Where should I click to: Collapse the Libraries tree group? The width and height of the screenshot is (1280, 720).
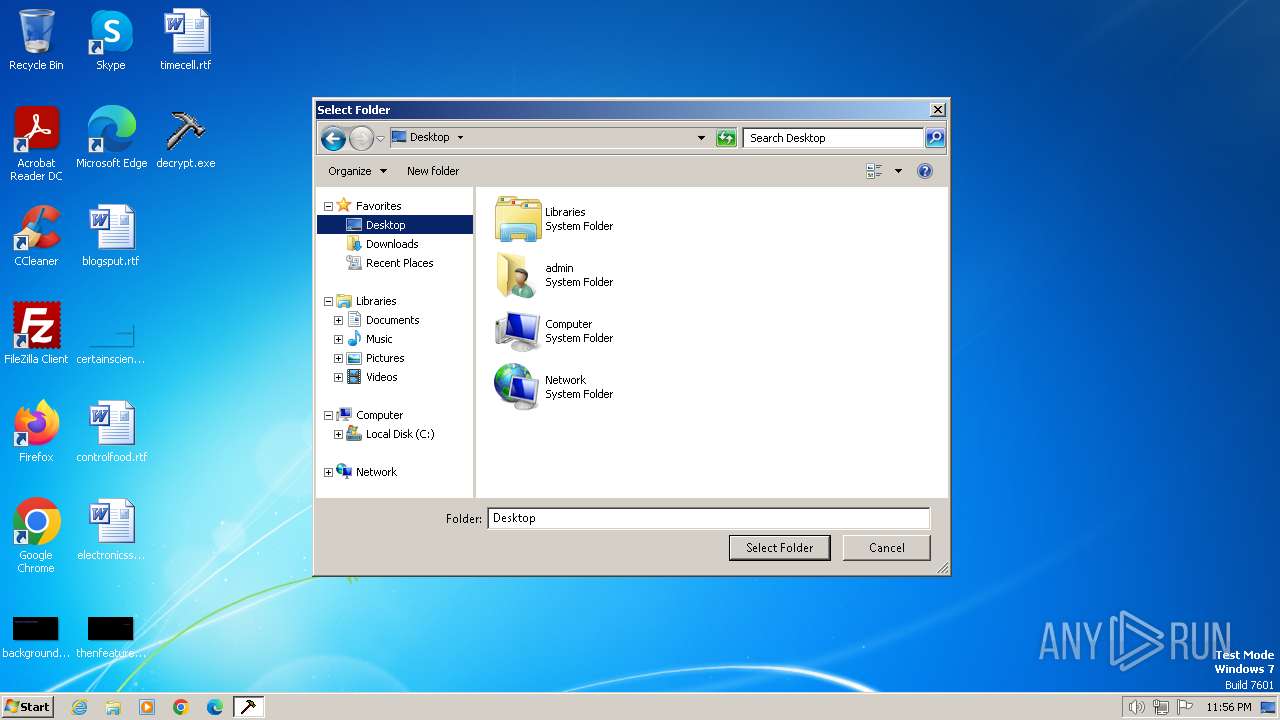(328, 301)
